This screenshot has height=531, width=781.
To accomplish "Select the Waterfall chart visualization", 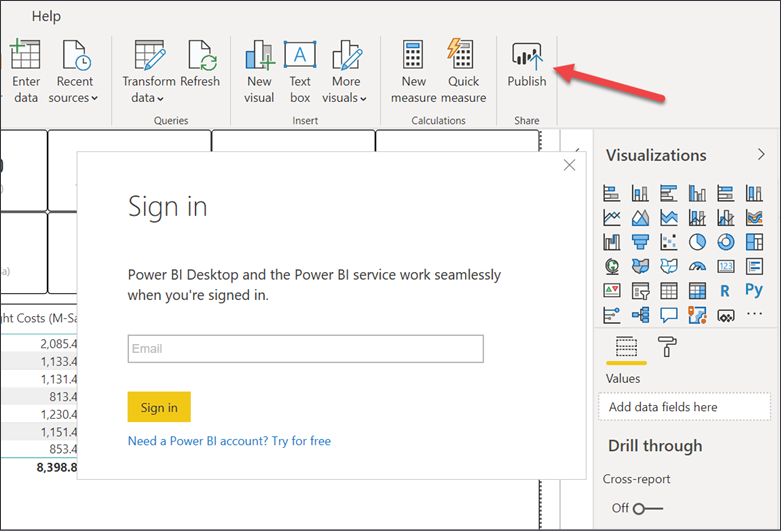I will click(612, 242).
